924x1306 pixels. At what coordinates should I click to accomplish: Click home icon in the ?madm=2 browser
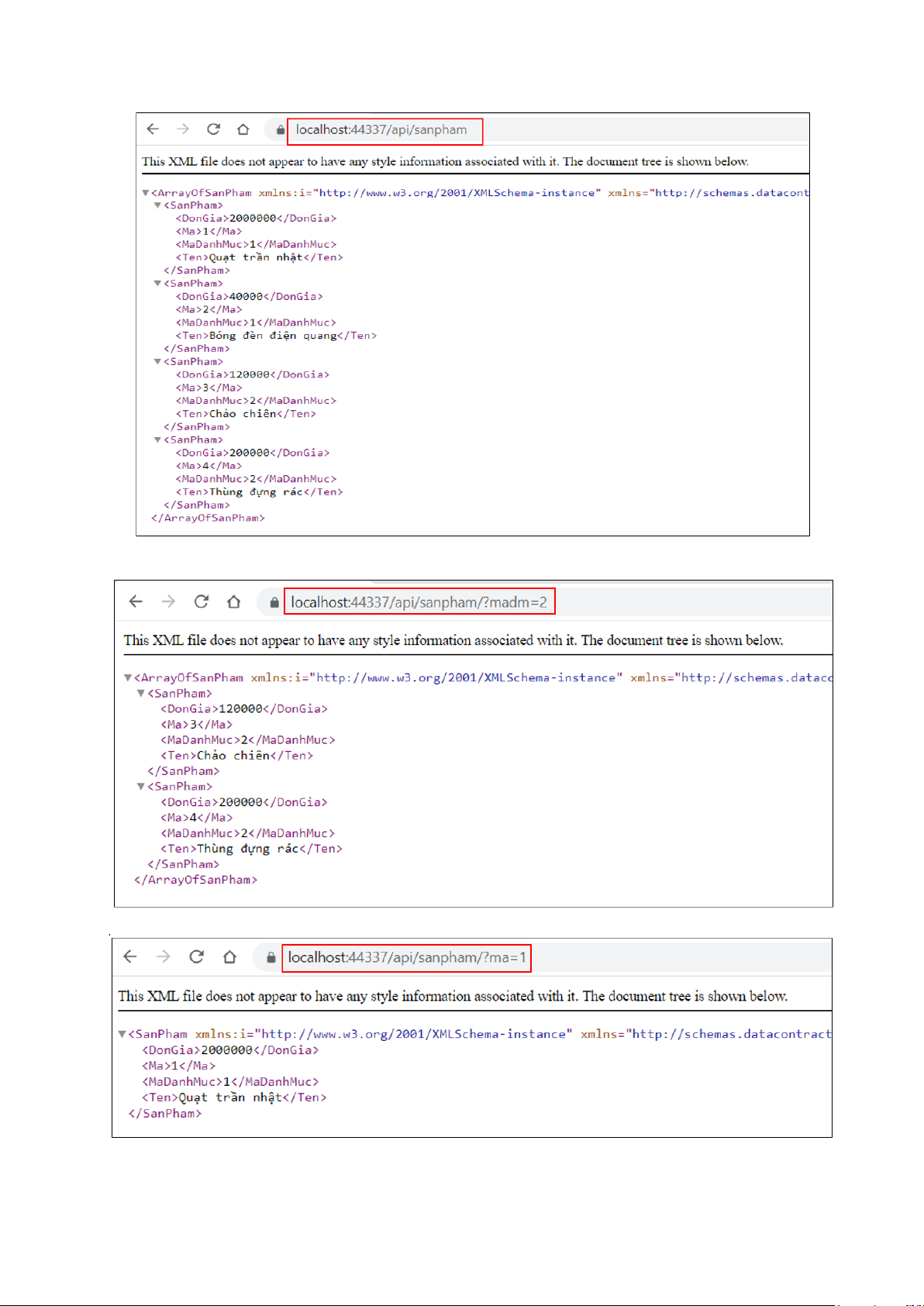click(234, 601)
